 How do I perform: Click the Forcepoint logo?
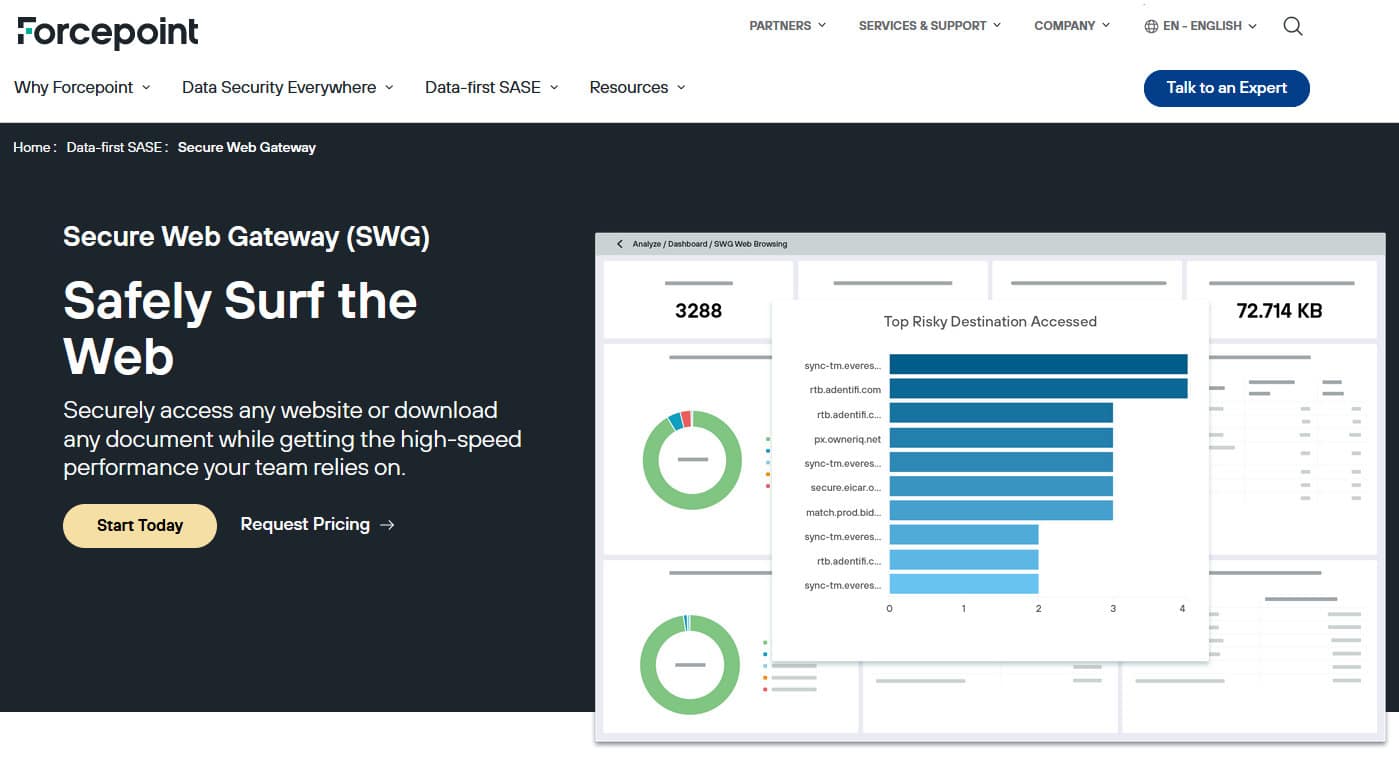coord(108,32)
